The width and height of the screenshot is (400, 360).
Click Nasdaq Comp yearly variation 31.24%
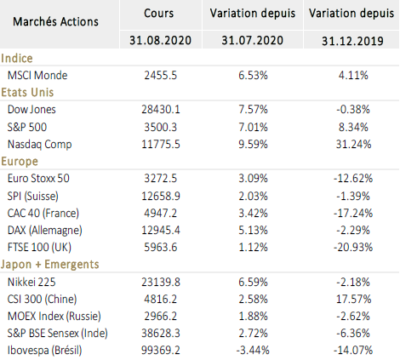353,144
